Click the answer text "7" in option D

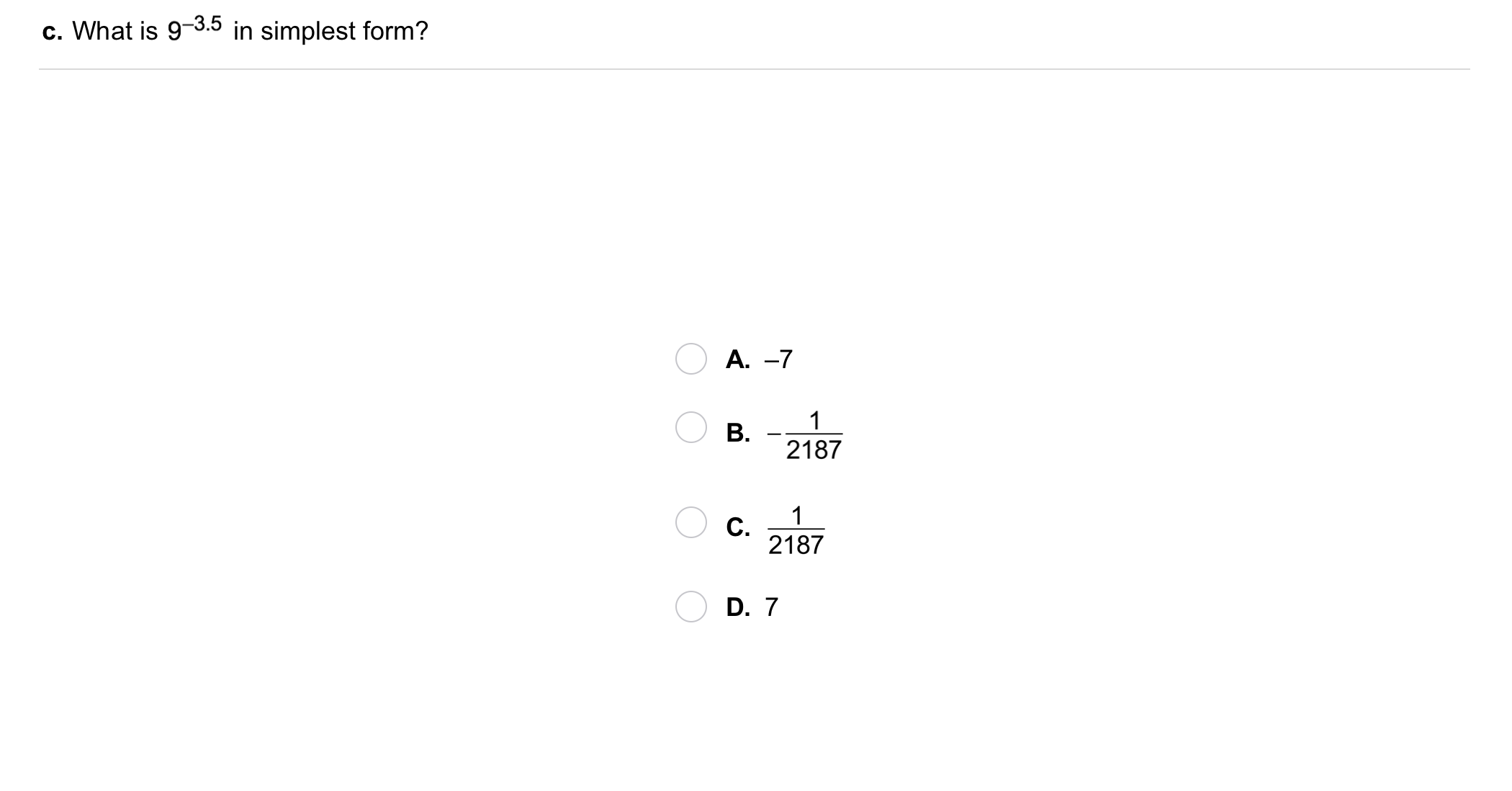(771, 607)
